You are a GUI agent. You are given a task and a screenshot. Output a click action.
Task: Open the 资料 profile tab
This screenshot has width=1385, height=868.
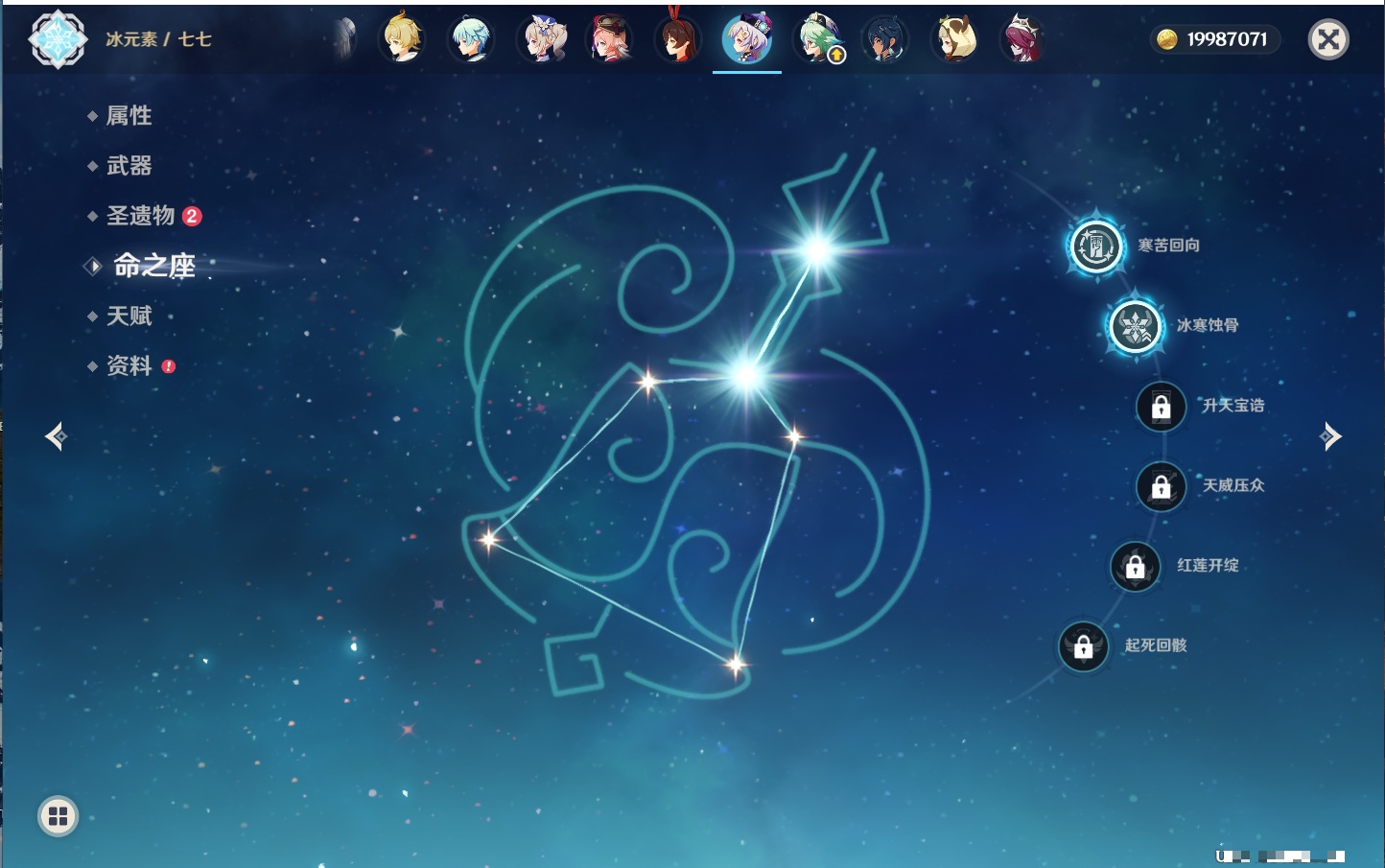tap(129, 365)
